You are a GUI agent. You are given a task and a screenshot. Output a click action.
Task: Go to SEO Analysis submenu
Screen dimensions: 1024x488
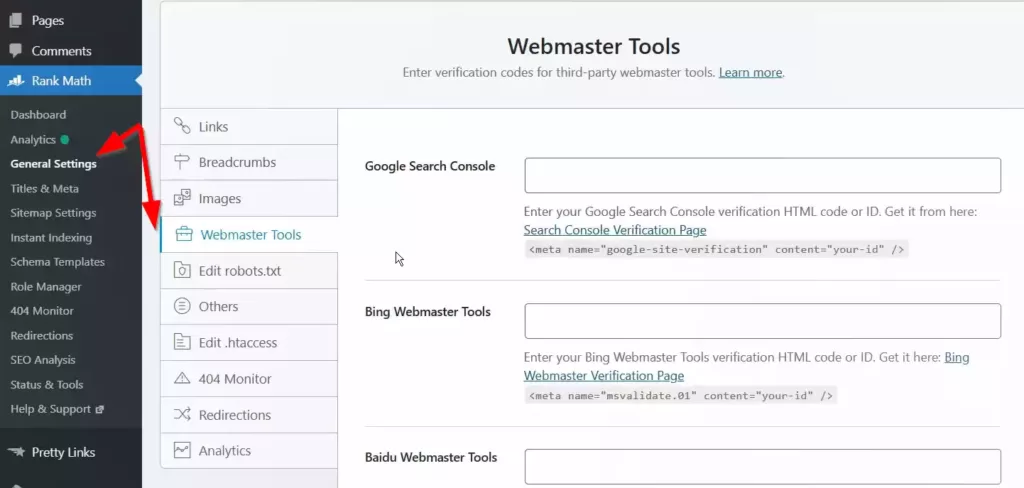[x=42, y=360]
